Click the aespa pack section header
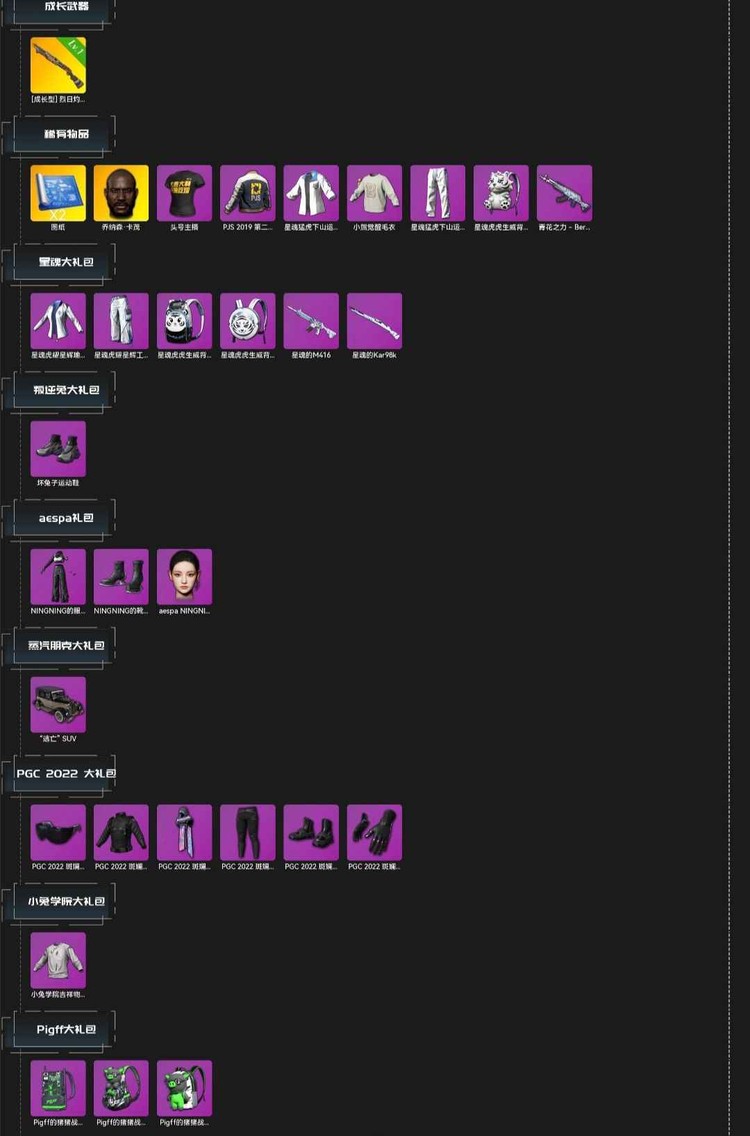The image size is (750, 1136). [x=65, y=518]
